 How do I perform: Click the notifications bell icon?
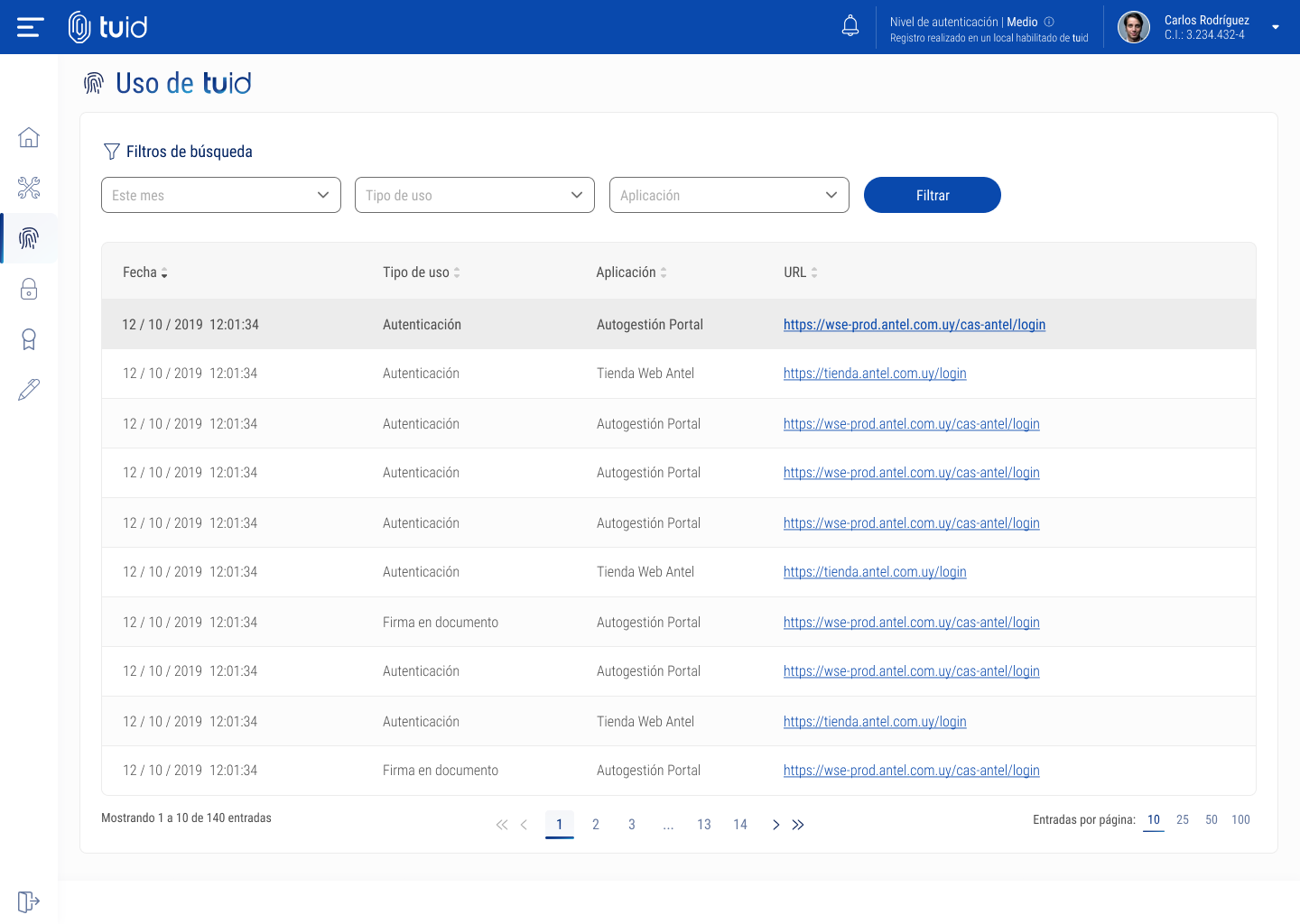pos(850,26)
